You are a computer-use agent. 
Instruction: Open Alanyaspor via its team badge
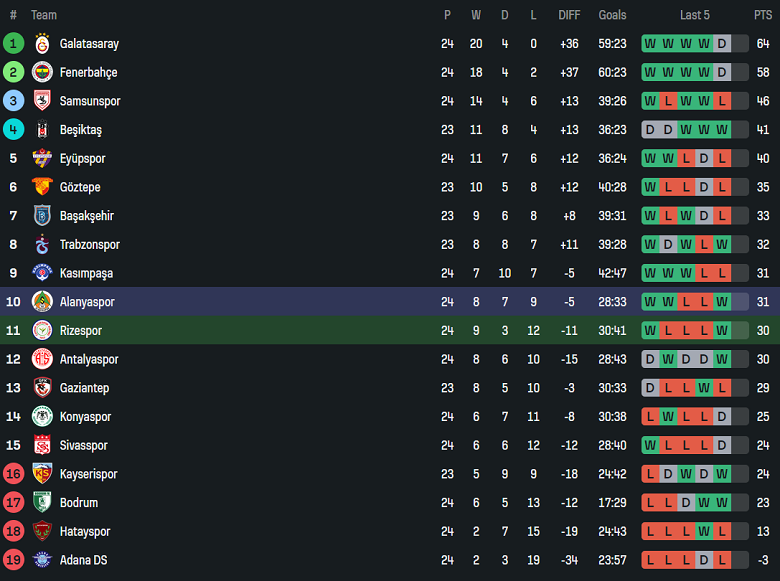pyautogui.click(x=42, y=302)
